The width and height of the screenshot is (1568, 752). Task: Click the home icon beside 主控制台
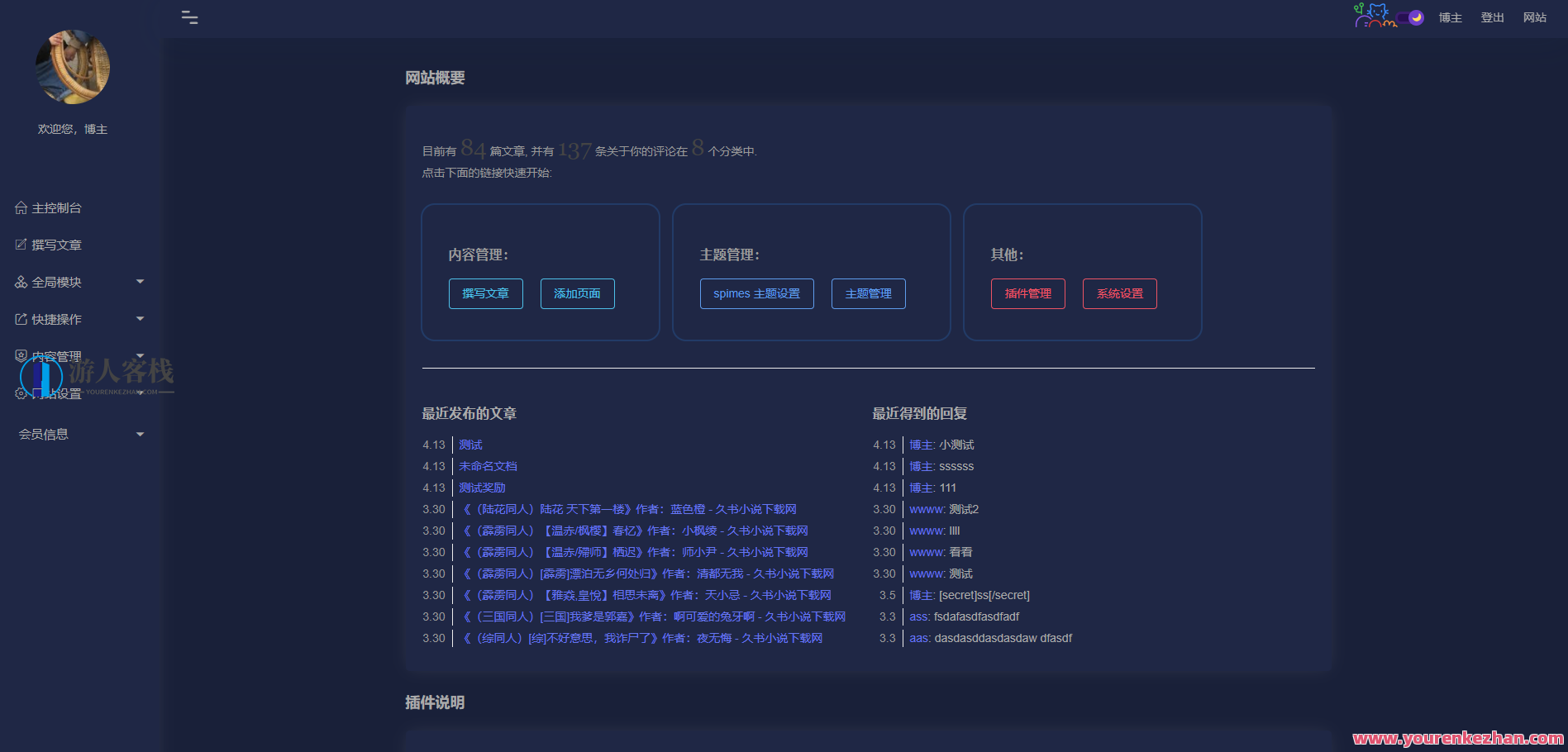pyautogui.click(x=21, y=208)
